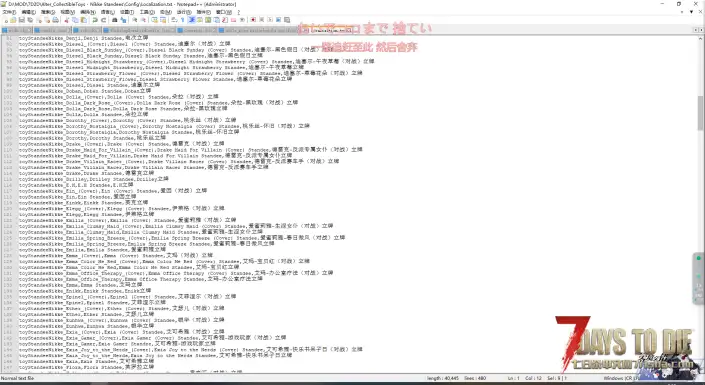Click the Print toolbar icon

pos(55,20)
